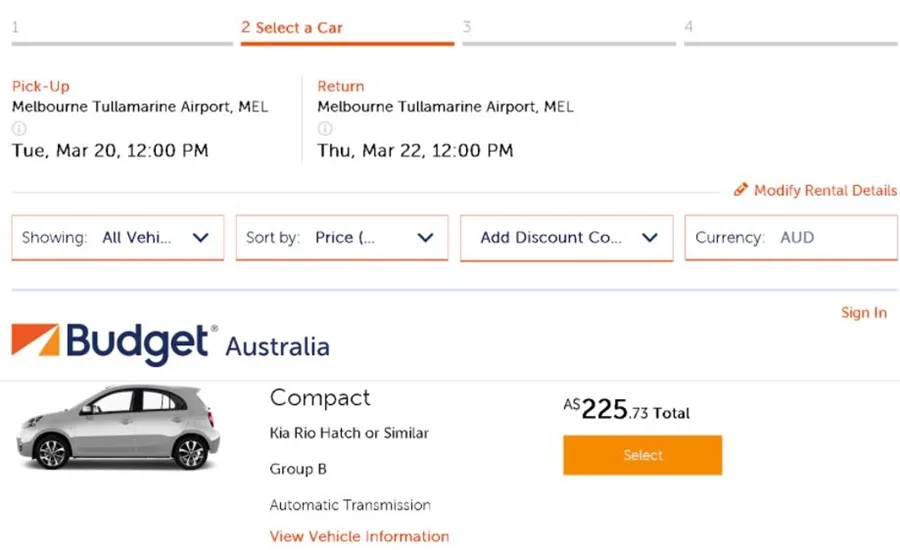Click the pencil icon beside Modify Rental Details
Viewport: 900px width, 550px height.
pyautogui.click(x=741, y=190)
